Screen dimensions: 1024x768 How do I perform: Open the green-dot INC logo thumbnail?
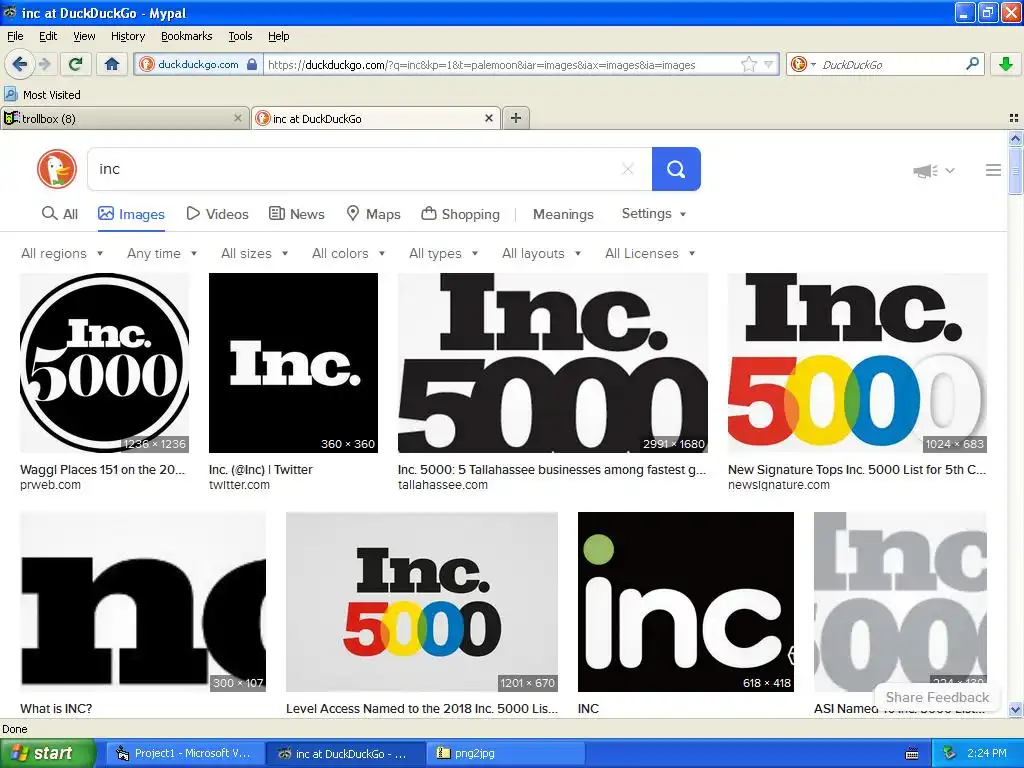pyautogui.click(x=686, y=601)
